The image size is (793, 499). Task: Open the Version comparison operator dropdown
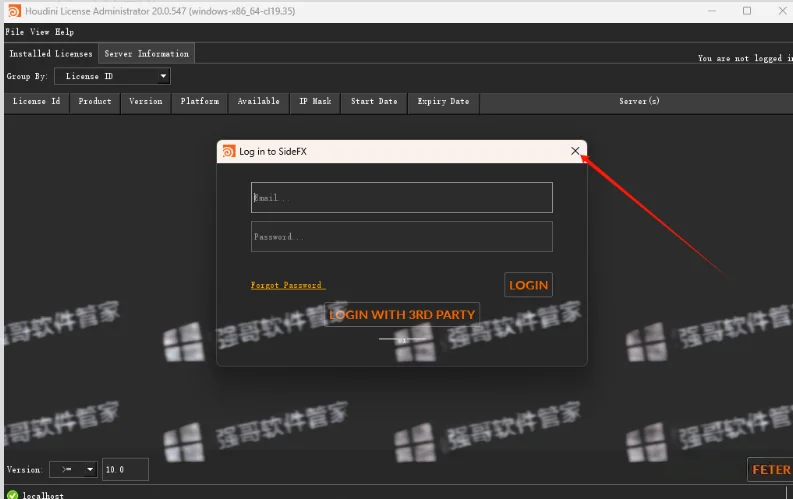click(x=73, y=470)
